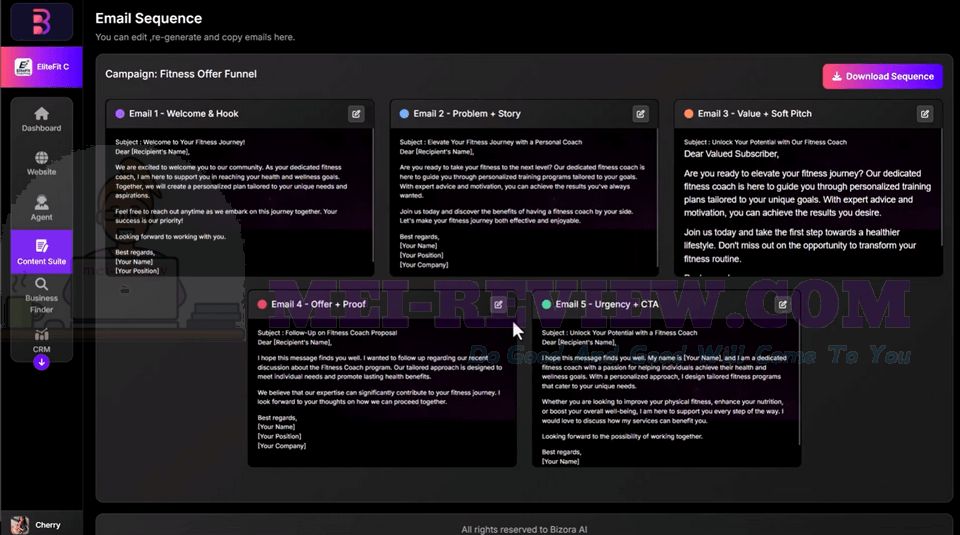
Task: Click the Dashboard home icon
Action: coord(42,113)
